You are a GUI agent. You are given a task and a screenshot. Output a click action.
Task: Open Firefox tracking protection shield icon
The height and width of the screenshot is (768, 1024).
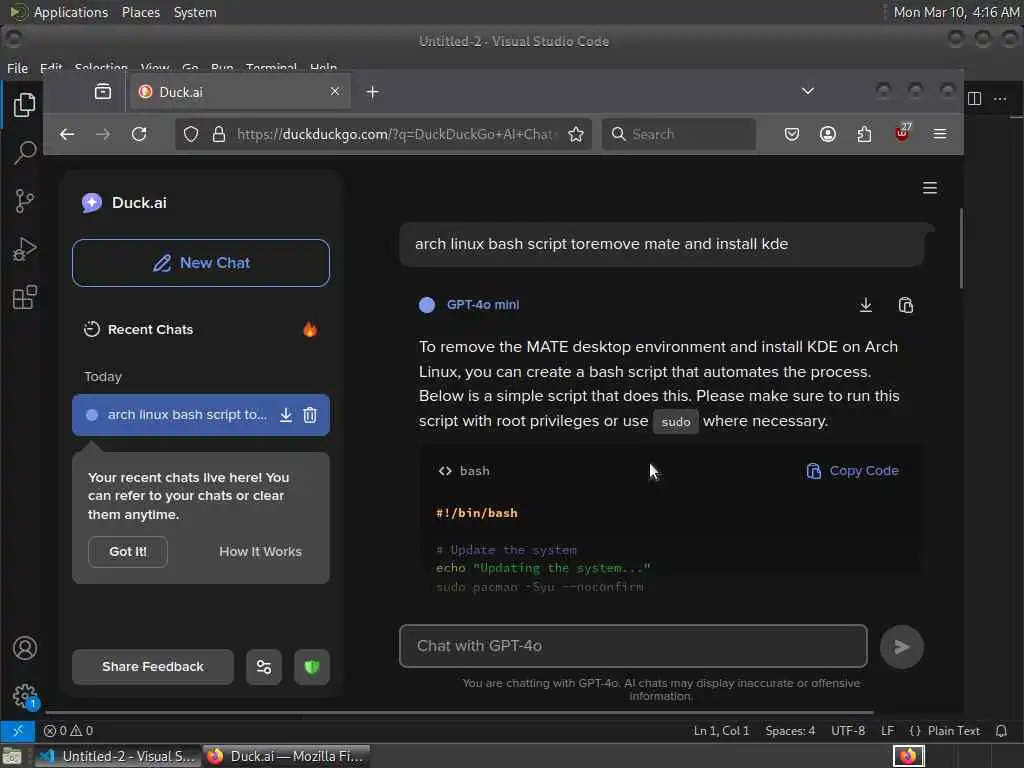(191, 134)
